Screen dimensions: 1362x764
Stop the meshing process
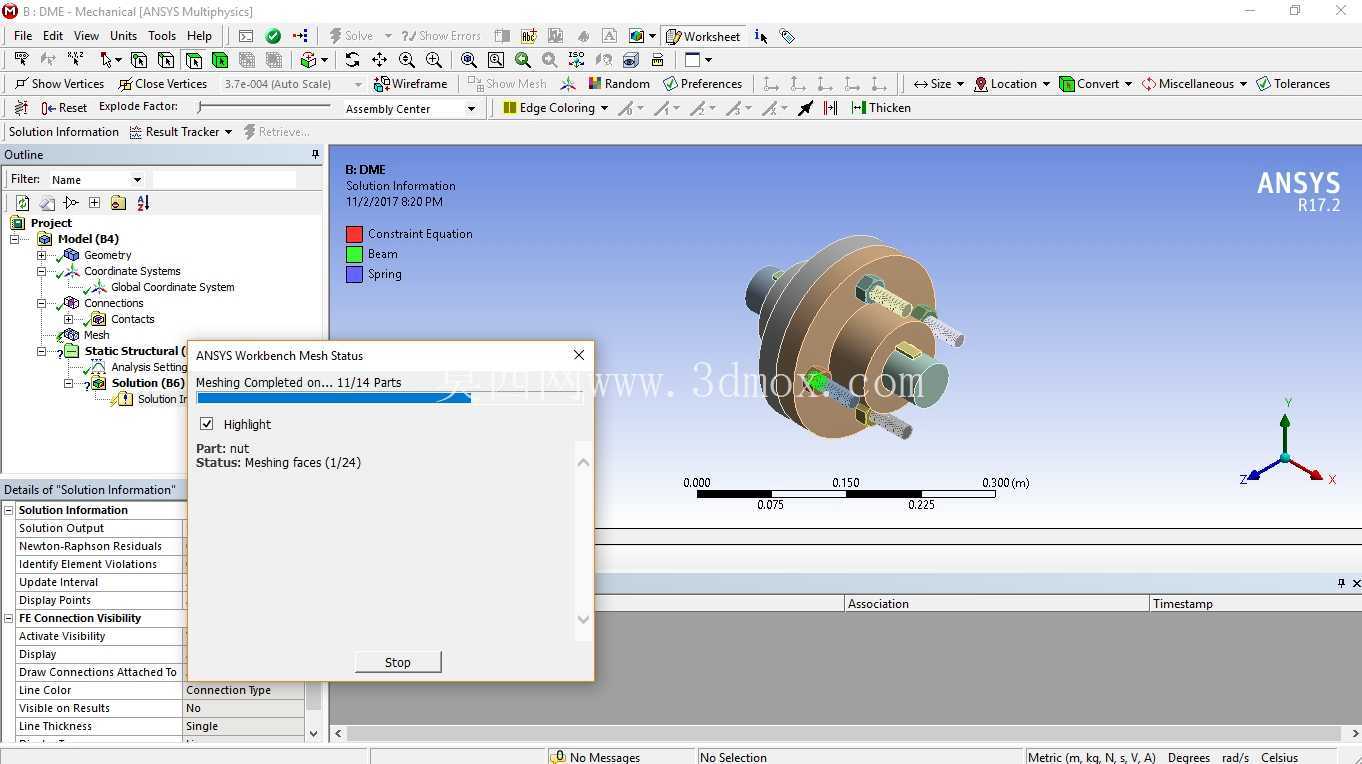(x=398, y=662)
